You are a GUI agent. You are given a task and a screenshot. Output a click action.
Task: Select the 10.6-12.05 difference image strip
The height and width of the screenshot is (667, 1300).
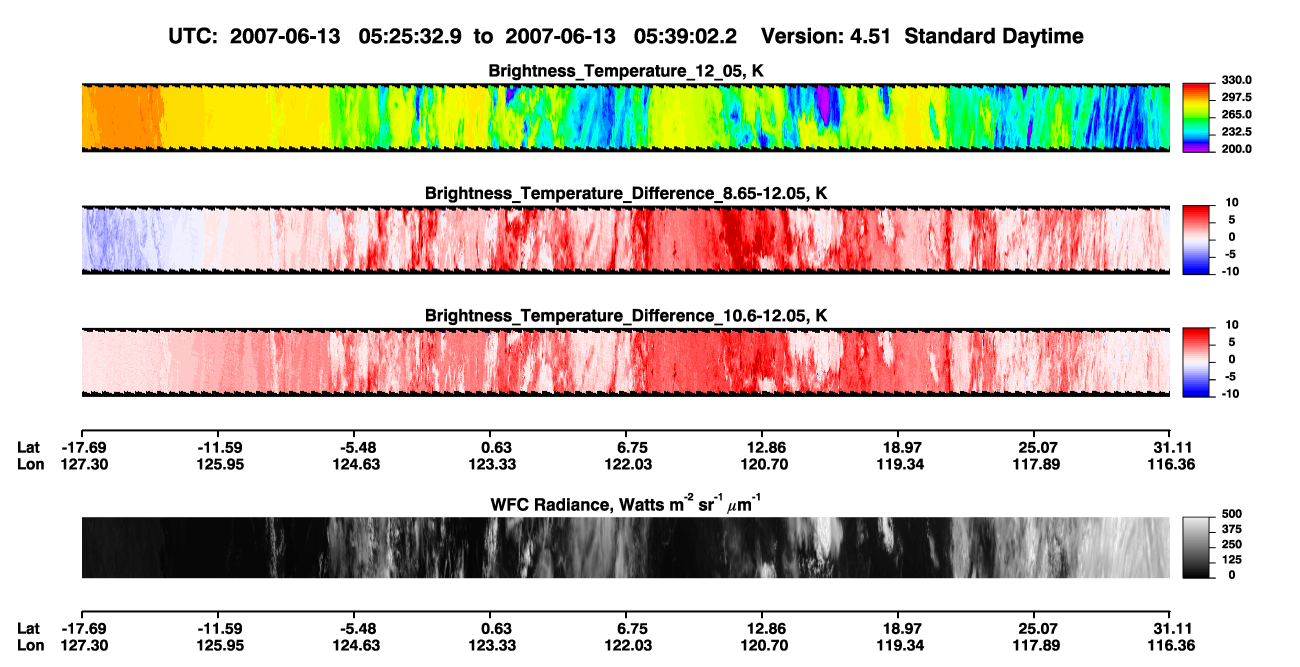(x=625, y=362)
